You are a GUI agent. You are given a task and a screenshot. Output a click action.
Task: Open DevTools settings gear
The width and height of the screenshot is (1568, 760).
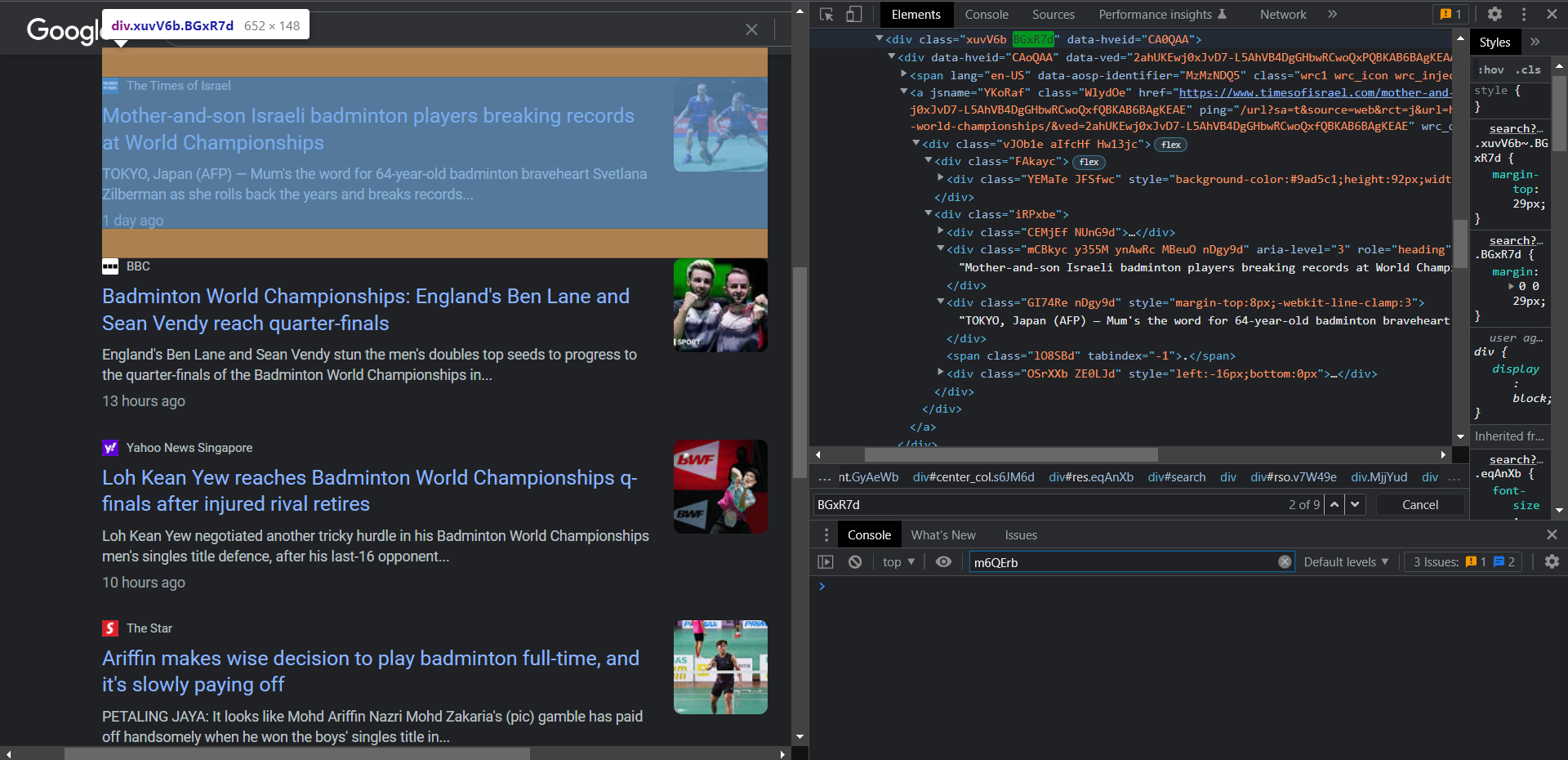(1494, 14)
